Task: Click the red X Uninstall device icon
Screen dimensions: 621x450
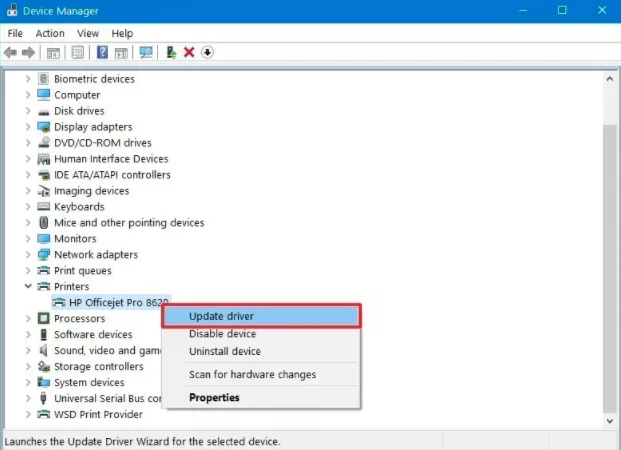Action: 189,52
